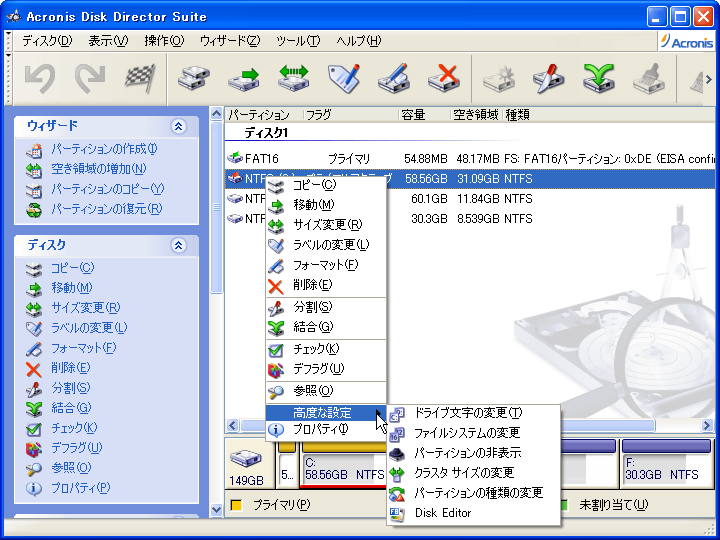The height and width of the screenshot is (540, 720).
Task: Click the Move partition toolbar icon
Action: (x=244, y=79)
